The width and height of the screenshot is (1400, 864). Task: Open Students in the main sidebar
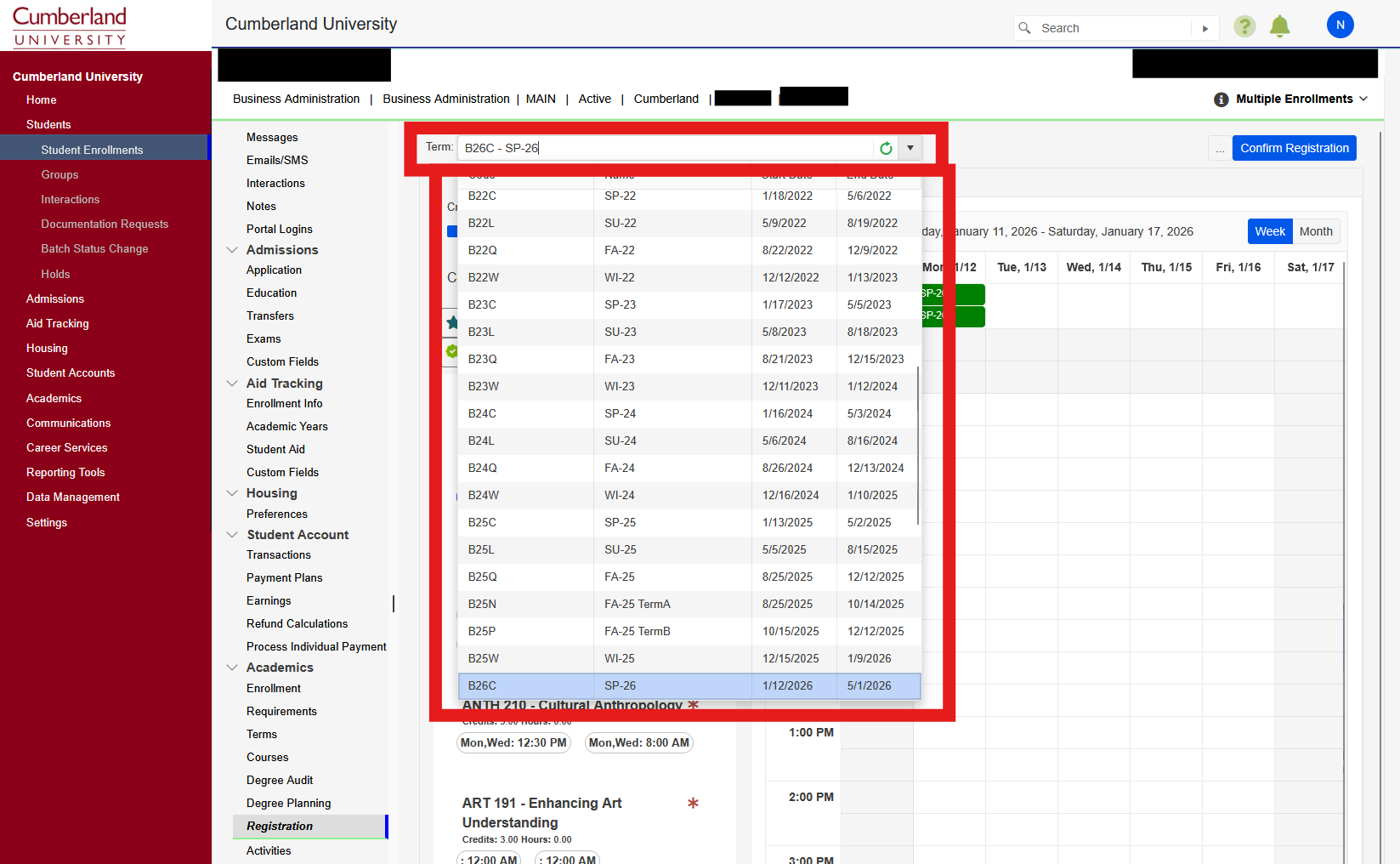pyautogui.click(x=48, y=124)
